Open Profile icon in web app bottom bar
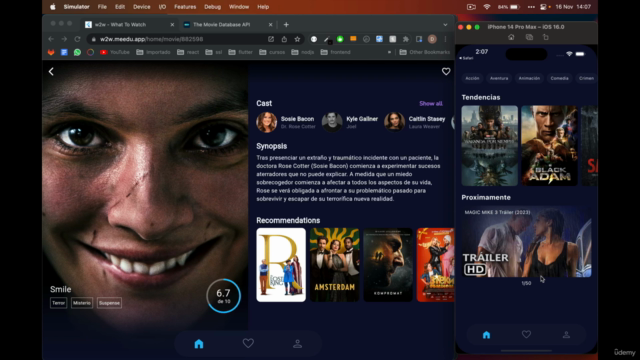The width and height of the screenshot is (640, 360). click(x=298, y=344)
